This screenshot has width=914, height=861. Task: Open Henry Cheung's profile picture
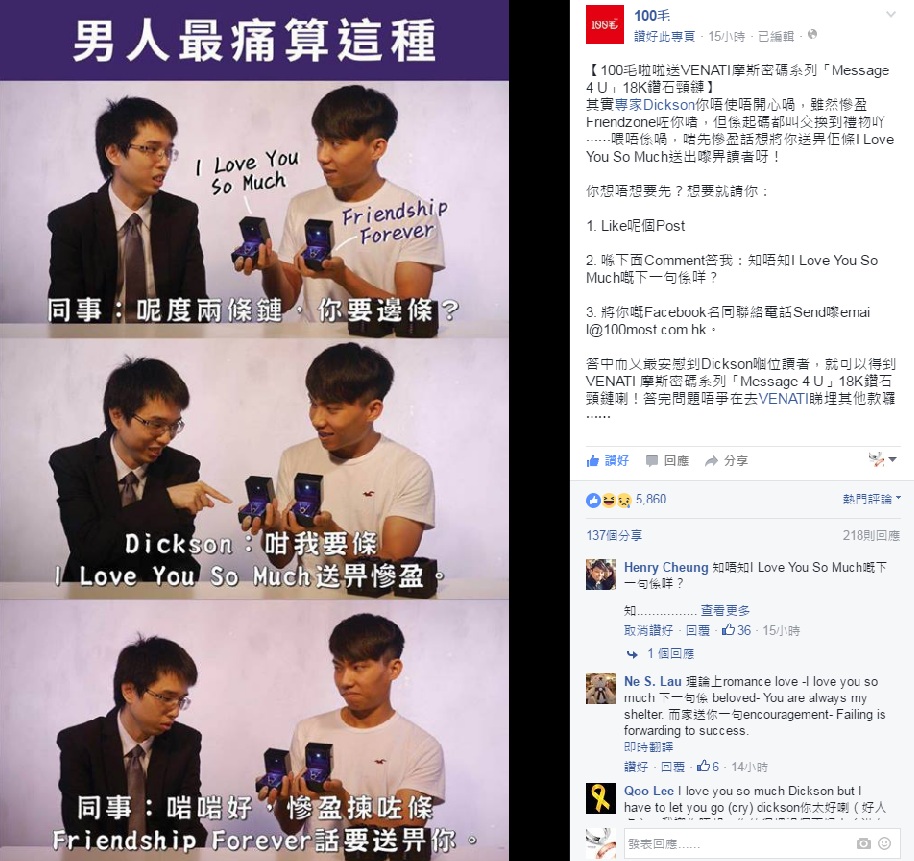[x=601, y=574]
